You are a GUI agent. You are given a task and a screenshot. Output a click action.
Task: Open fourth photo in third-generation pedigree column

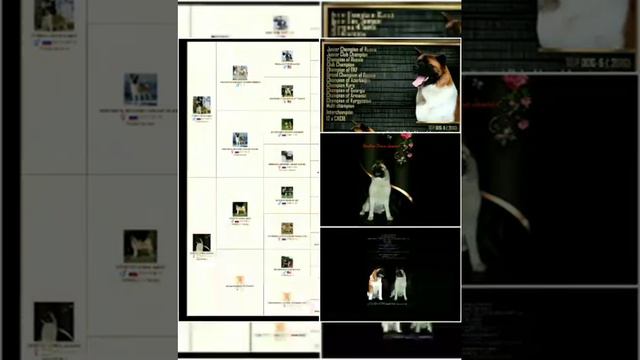click(287, 156)
